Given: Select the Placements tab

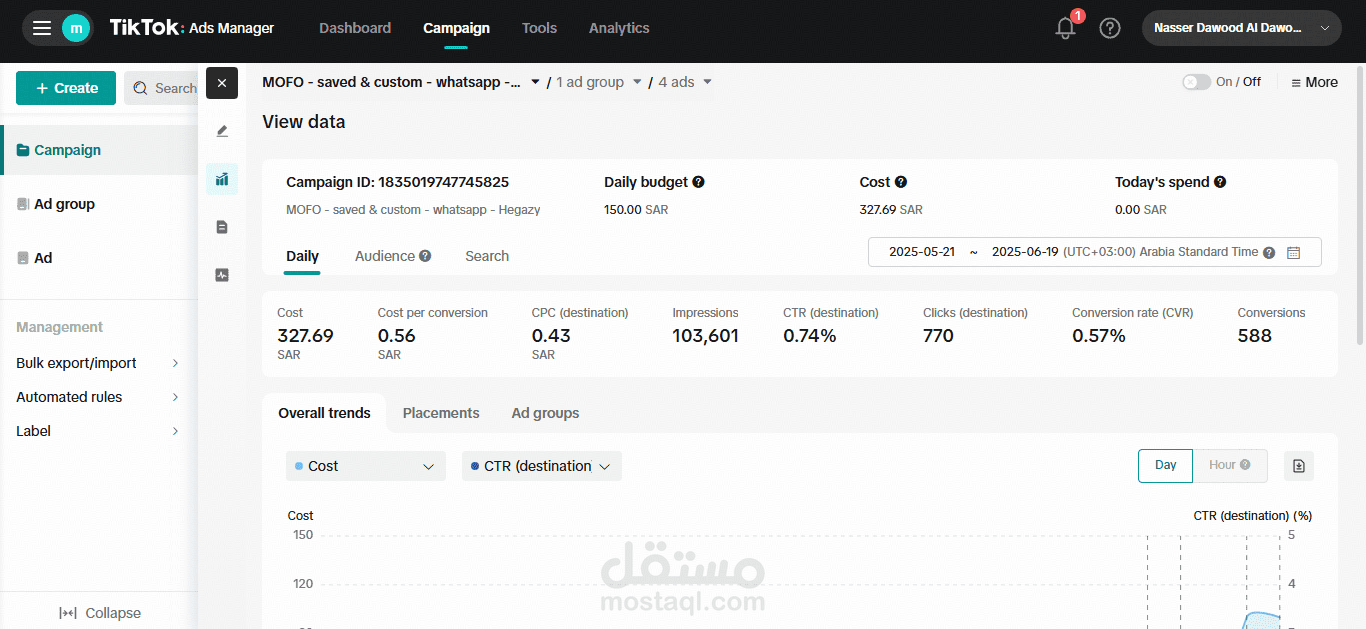Looking at the screenshot, I should [441, 413].
